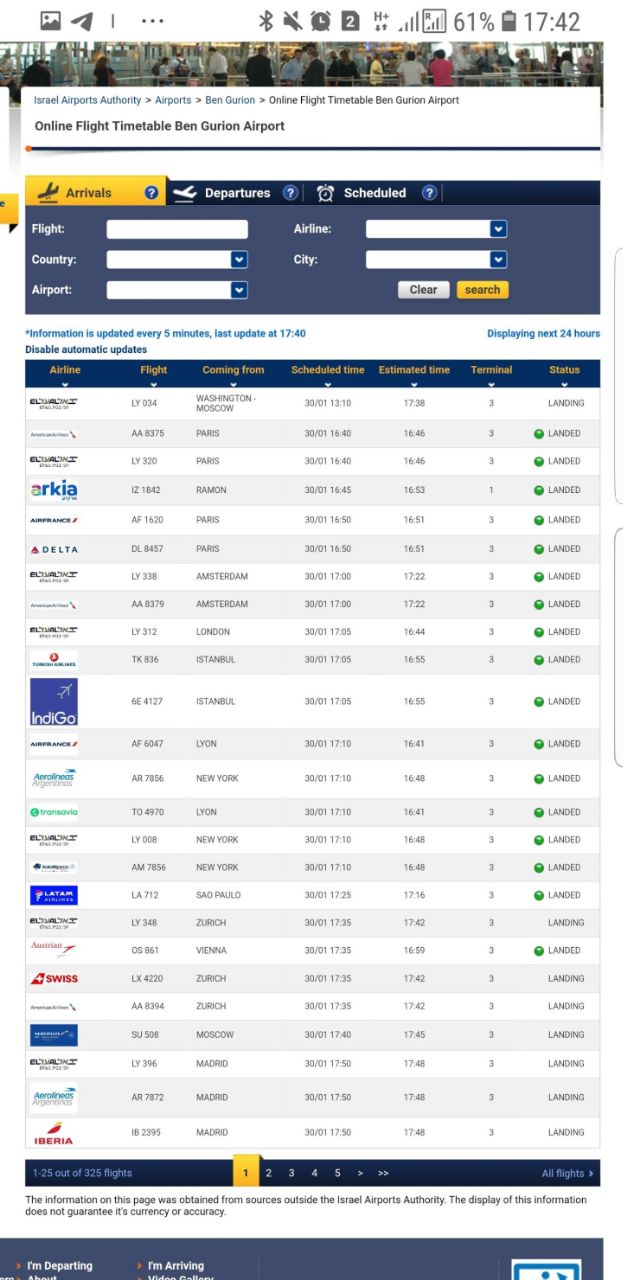The height and width of the screenshot is (1280, 623).
Task: Go to next results page arrow
Action: (x=360, y=1173)
